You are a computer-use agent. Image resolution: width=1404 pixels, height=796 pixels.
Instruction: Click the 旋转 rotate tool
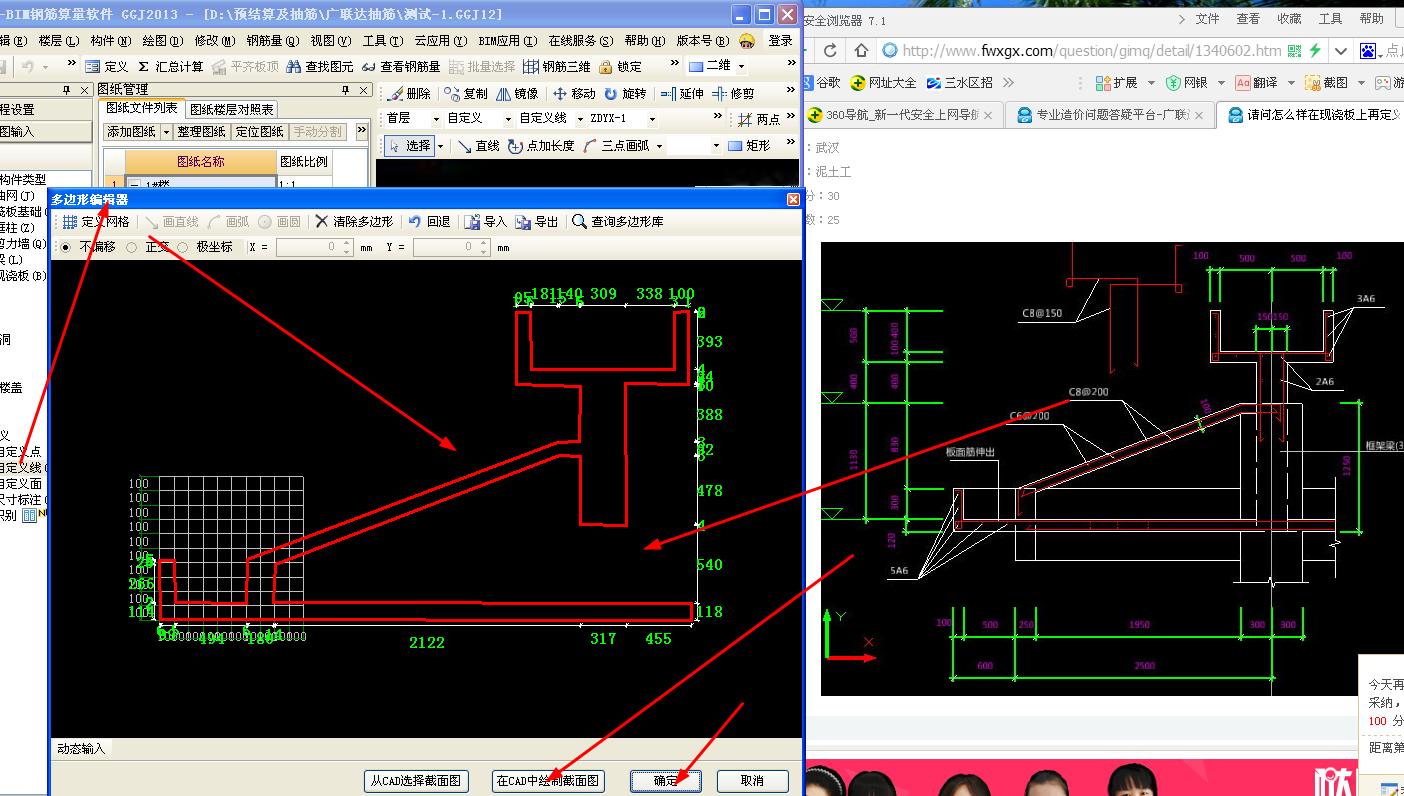(x=626, y=93)
